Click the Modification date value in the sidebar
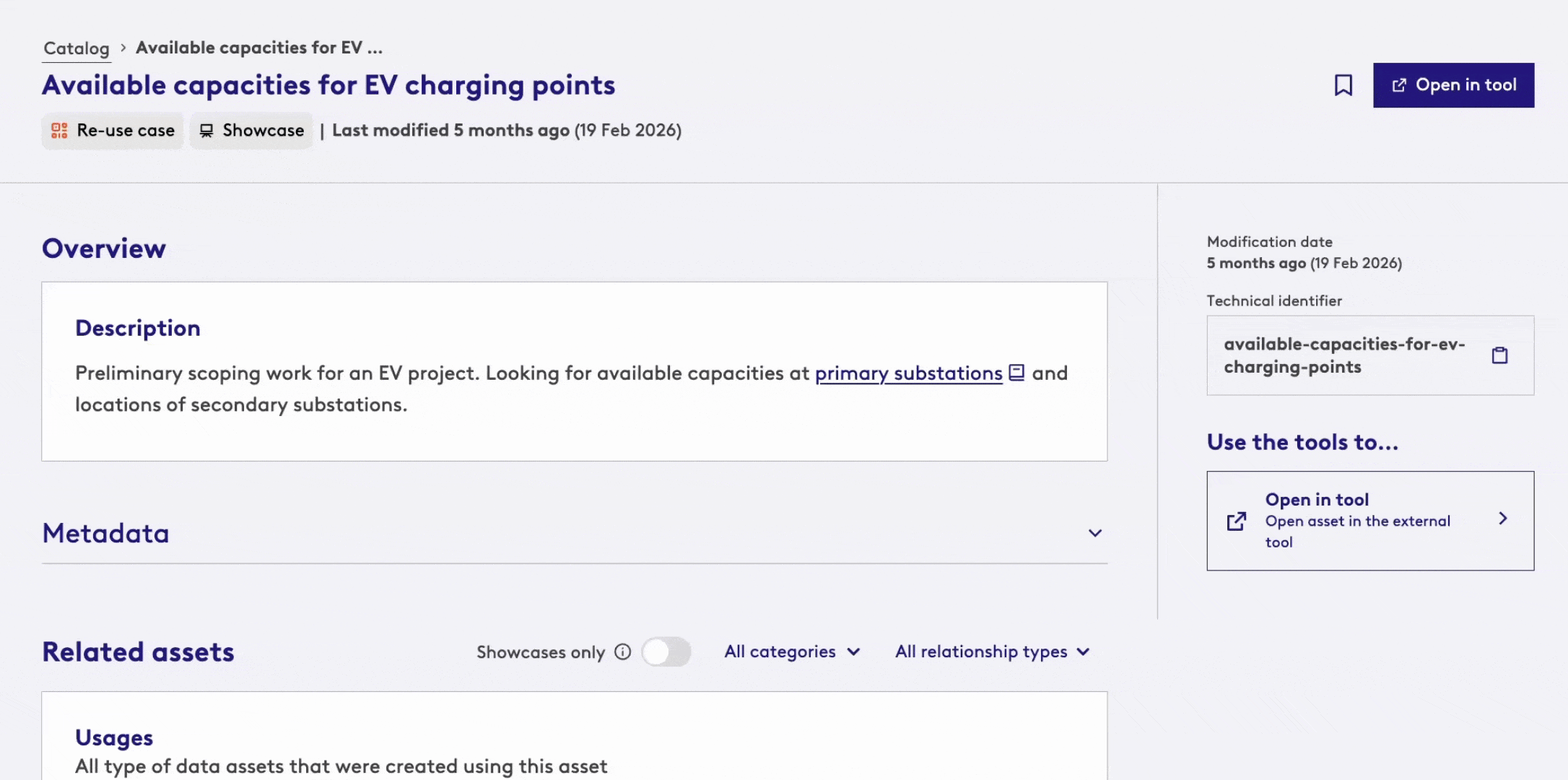 click(x=1304, y=263)
